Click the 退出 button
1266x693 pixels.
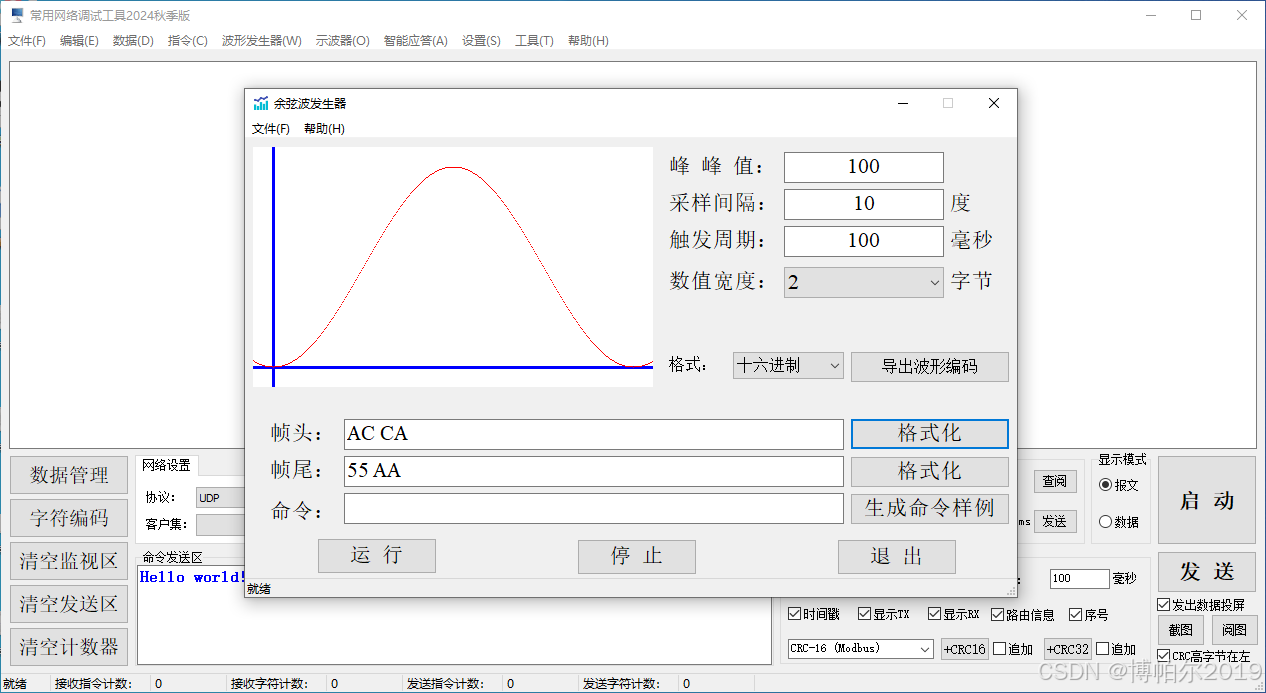[x=897, y=556]
